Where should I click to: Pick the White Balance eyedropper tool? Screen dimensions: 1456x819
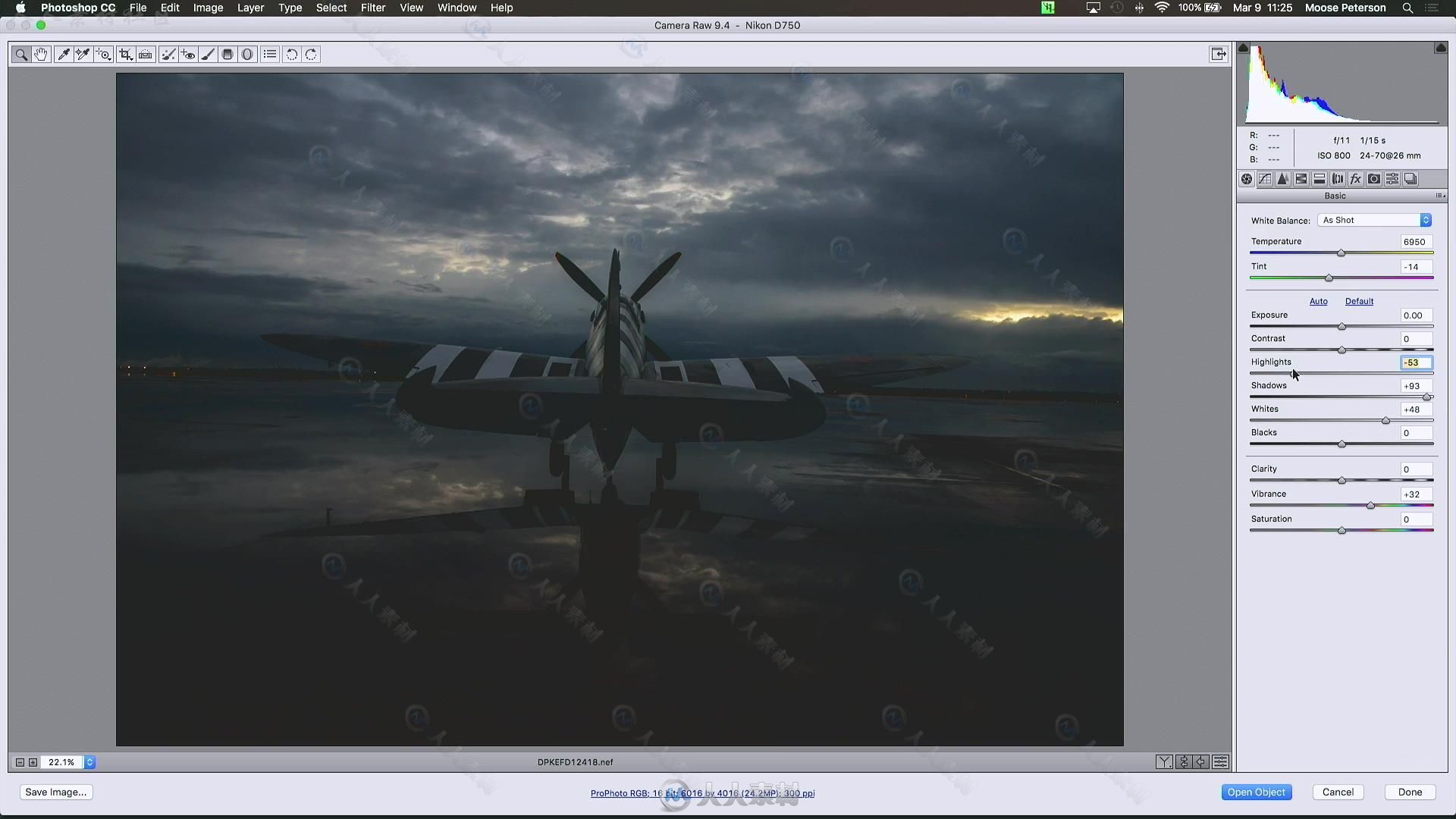pos(64,55)
